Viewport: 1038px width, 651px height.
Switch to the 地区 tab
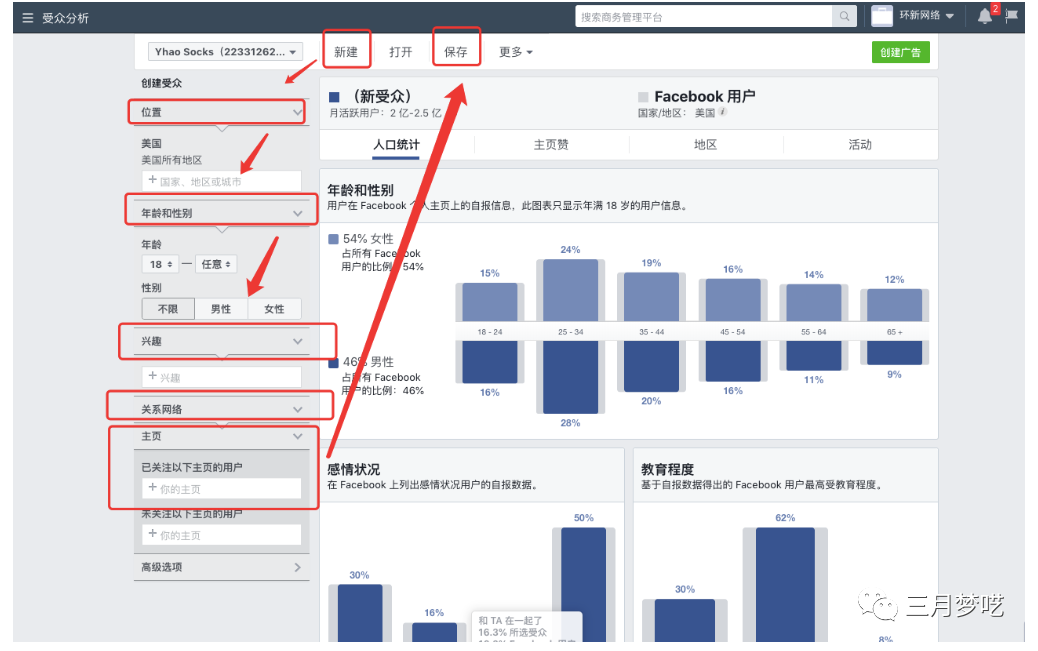[x=706, y=145]
